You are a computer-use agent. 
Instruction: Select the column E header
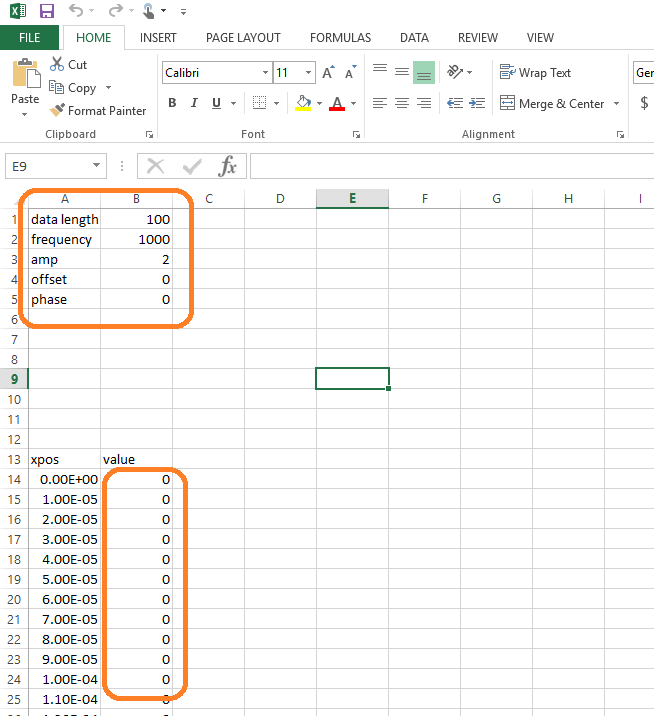pyautogui.click(x=352, y=198)
